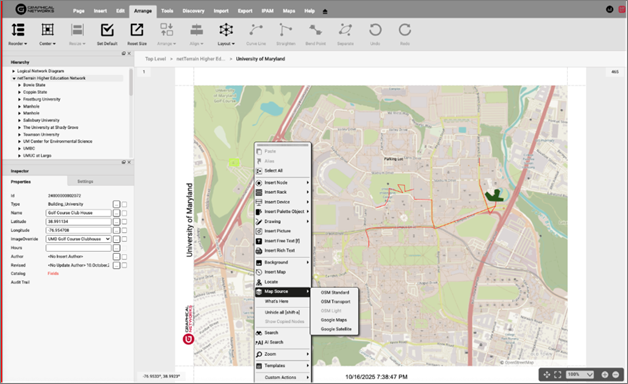Click the ellipsis button in the Hours row

pyautogui.click(x=116, y=248)
